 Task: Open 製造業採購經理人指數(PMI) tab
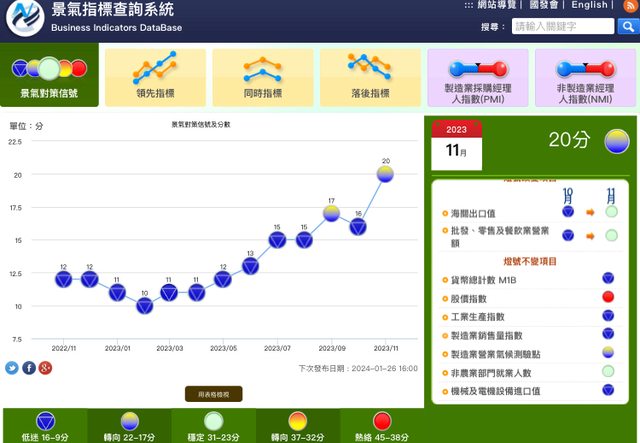[477, 77]
